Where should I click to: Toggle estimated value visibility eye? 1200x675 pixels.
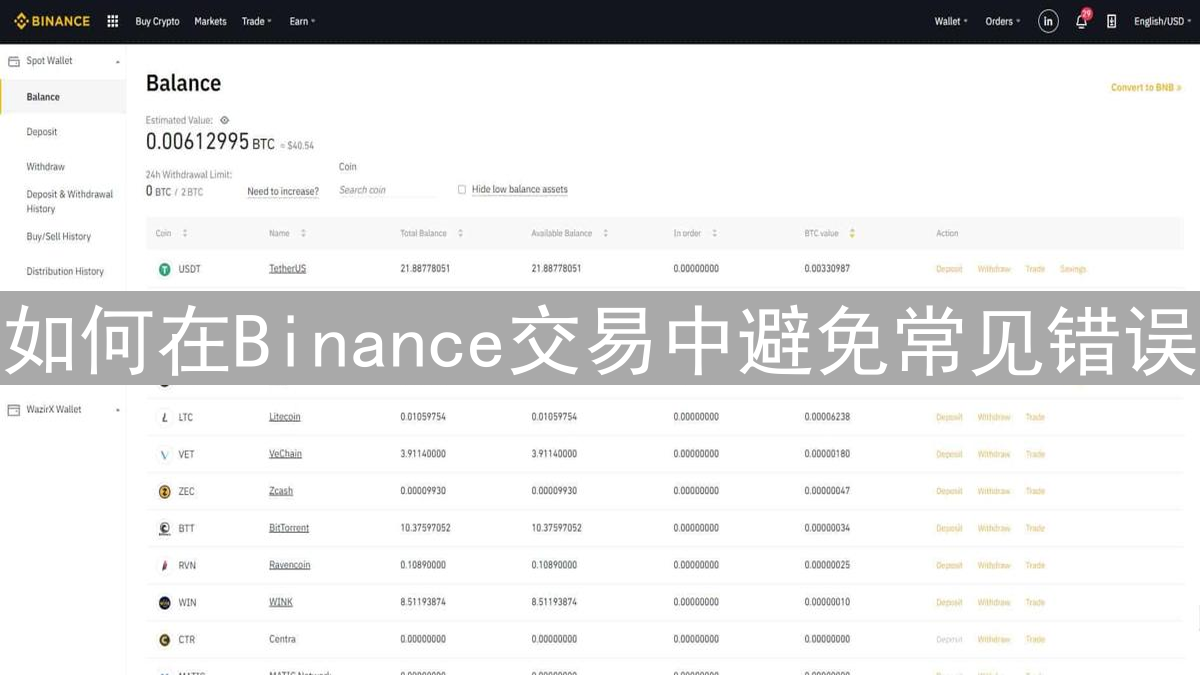(224, 120)
